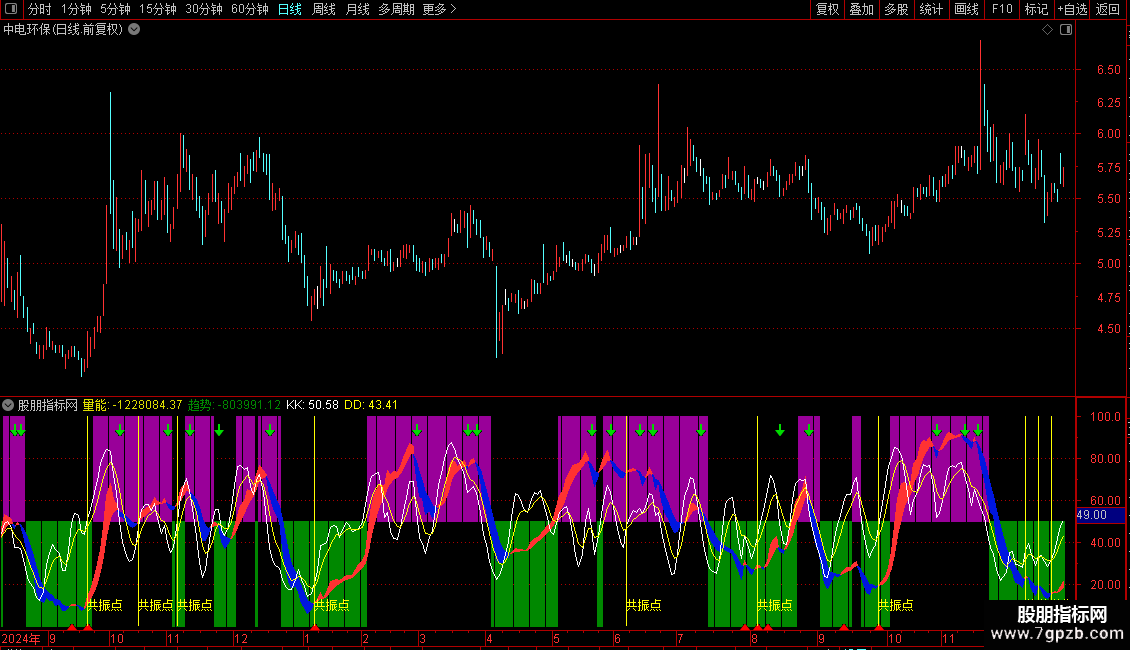Select the 60分钟 period tab
Screen dimensions: 1130x650
pyautogui.click(x=250, y=9)
